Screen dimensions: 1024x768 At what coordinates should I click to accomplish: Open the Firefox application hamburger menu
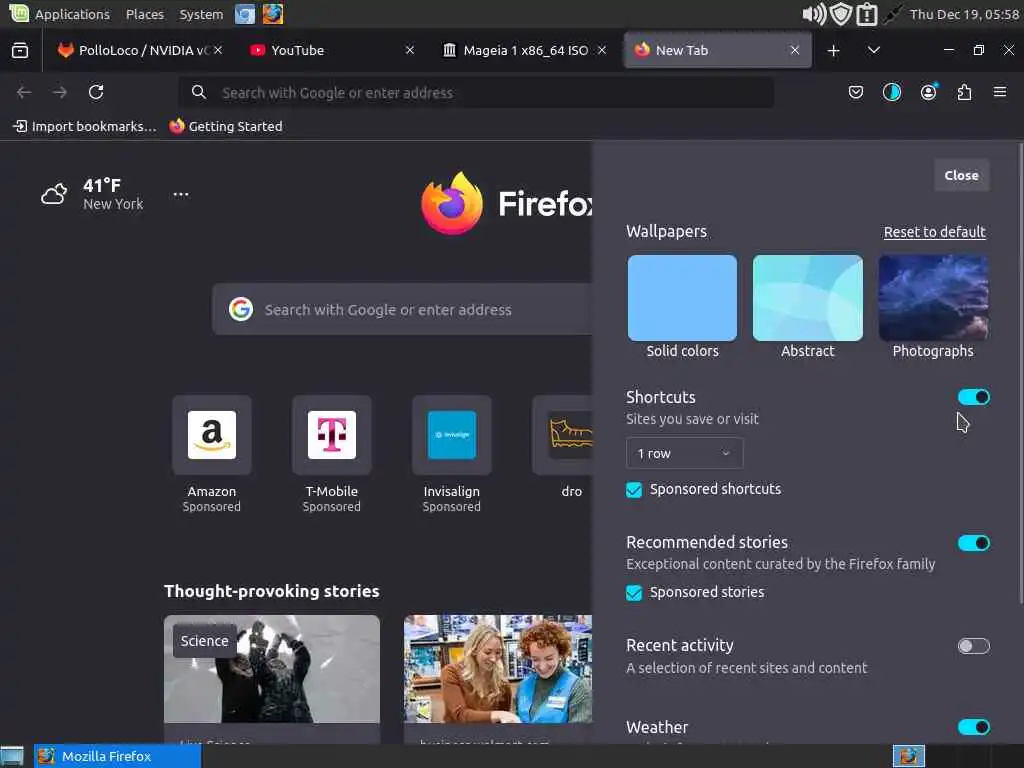point(1000,93)
